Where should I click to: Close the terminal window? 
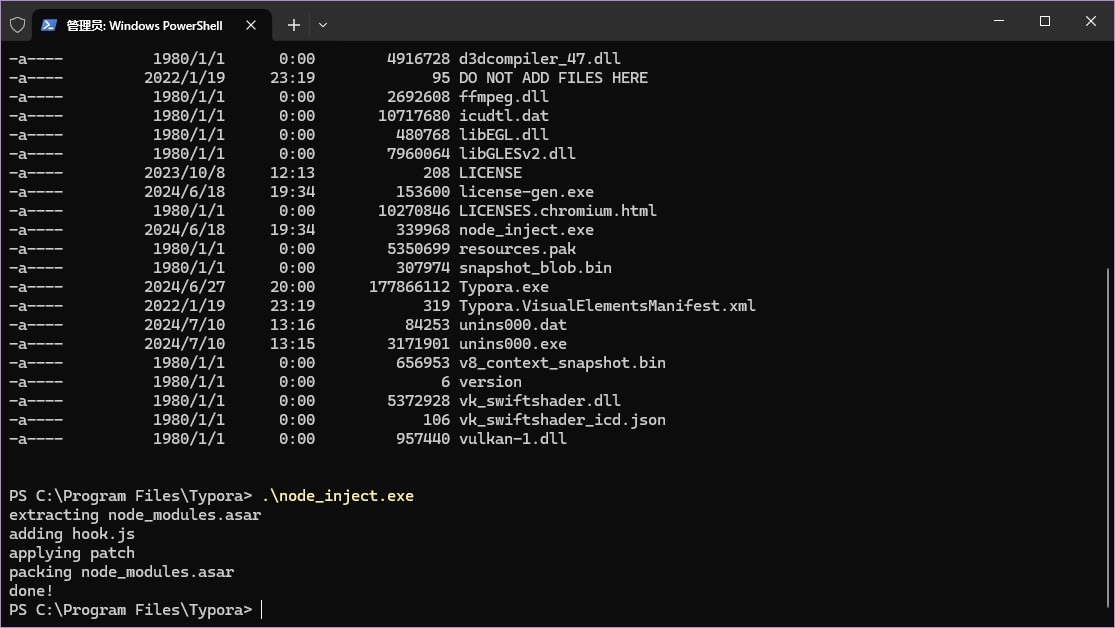pos(1091,21)
